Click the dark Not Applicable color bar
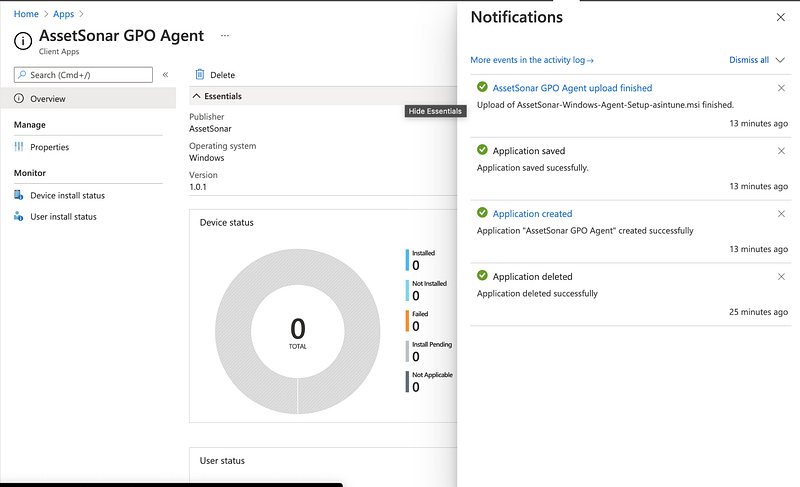Image resolution: width=800 pixels, height=487 pixels. (x=407, y=382)
